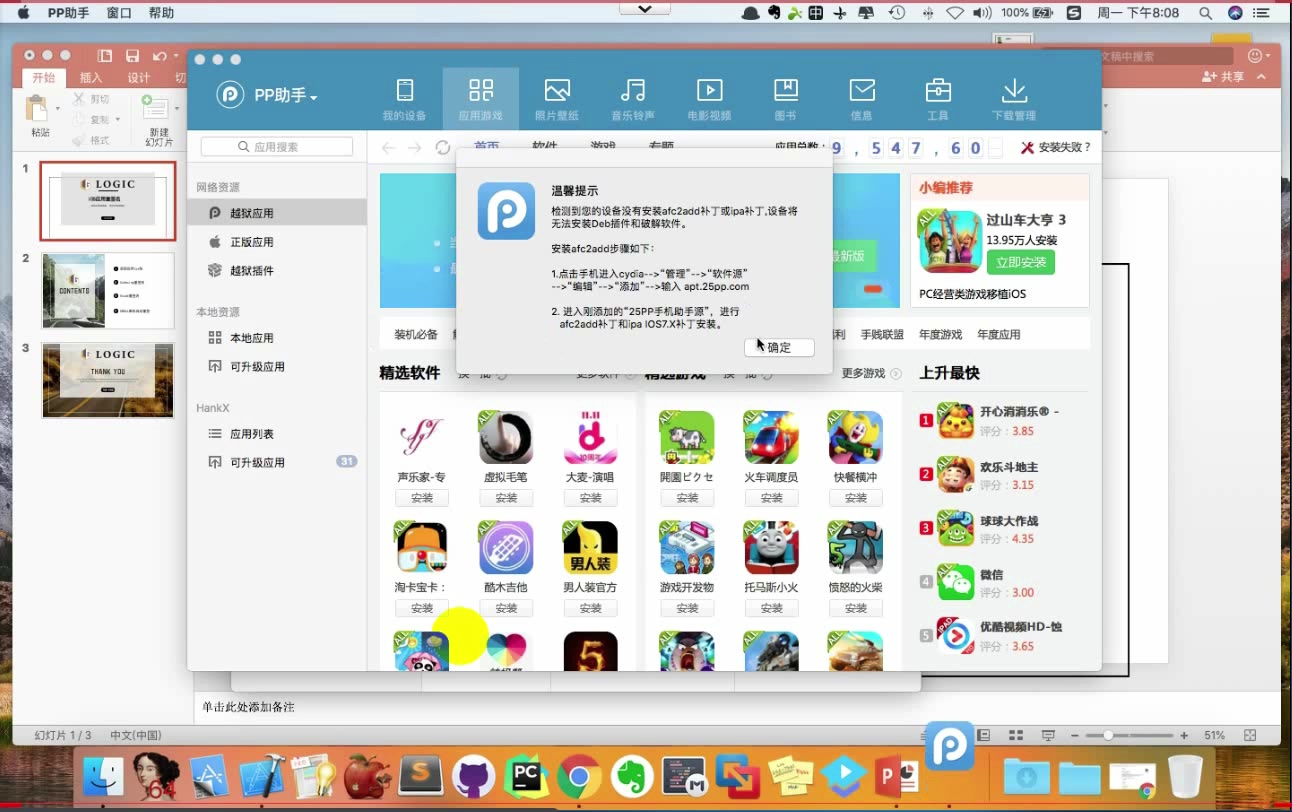The image size is (1292, 812).
Task: Switch to 设计 tab in PowerPoint
Action: coord(138,77)
